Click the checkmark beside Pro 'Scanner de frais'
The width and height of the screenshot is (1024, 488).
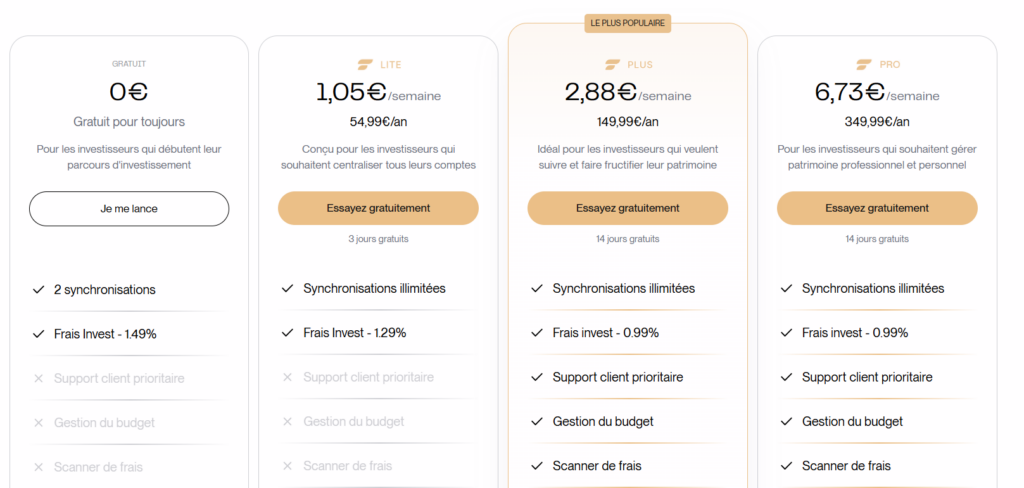(786, 466)
